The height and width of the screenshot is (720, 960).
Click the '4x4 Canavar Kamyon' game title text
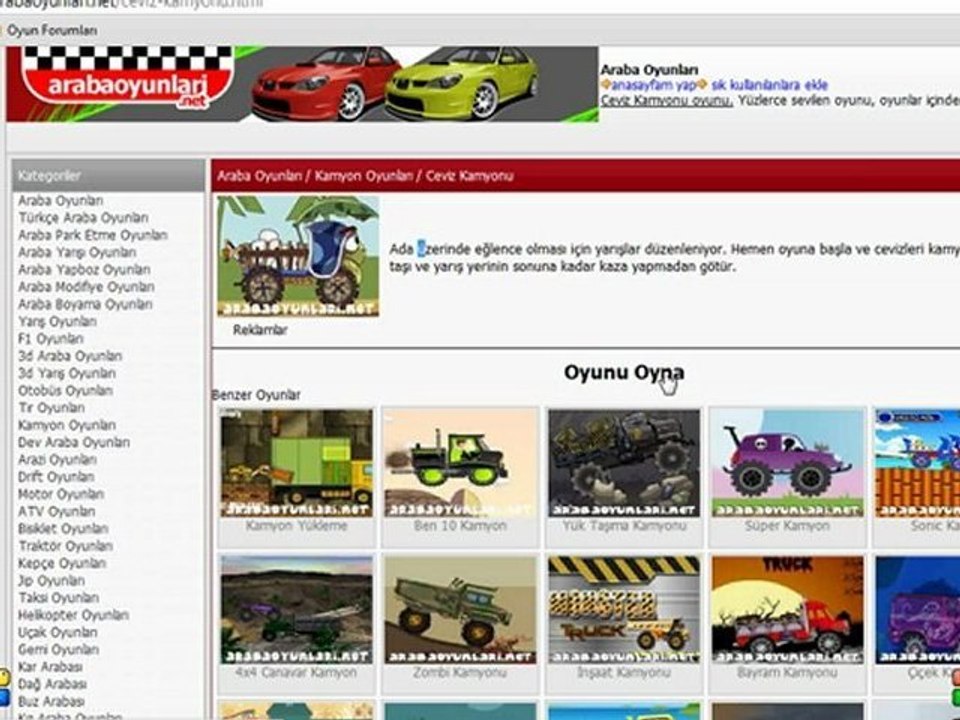pos(296,672)
